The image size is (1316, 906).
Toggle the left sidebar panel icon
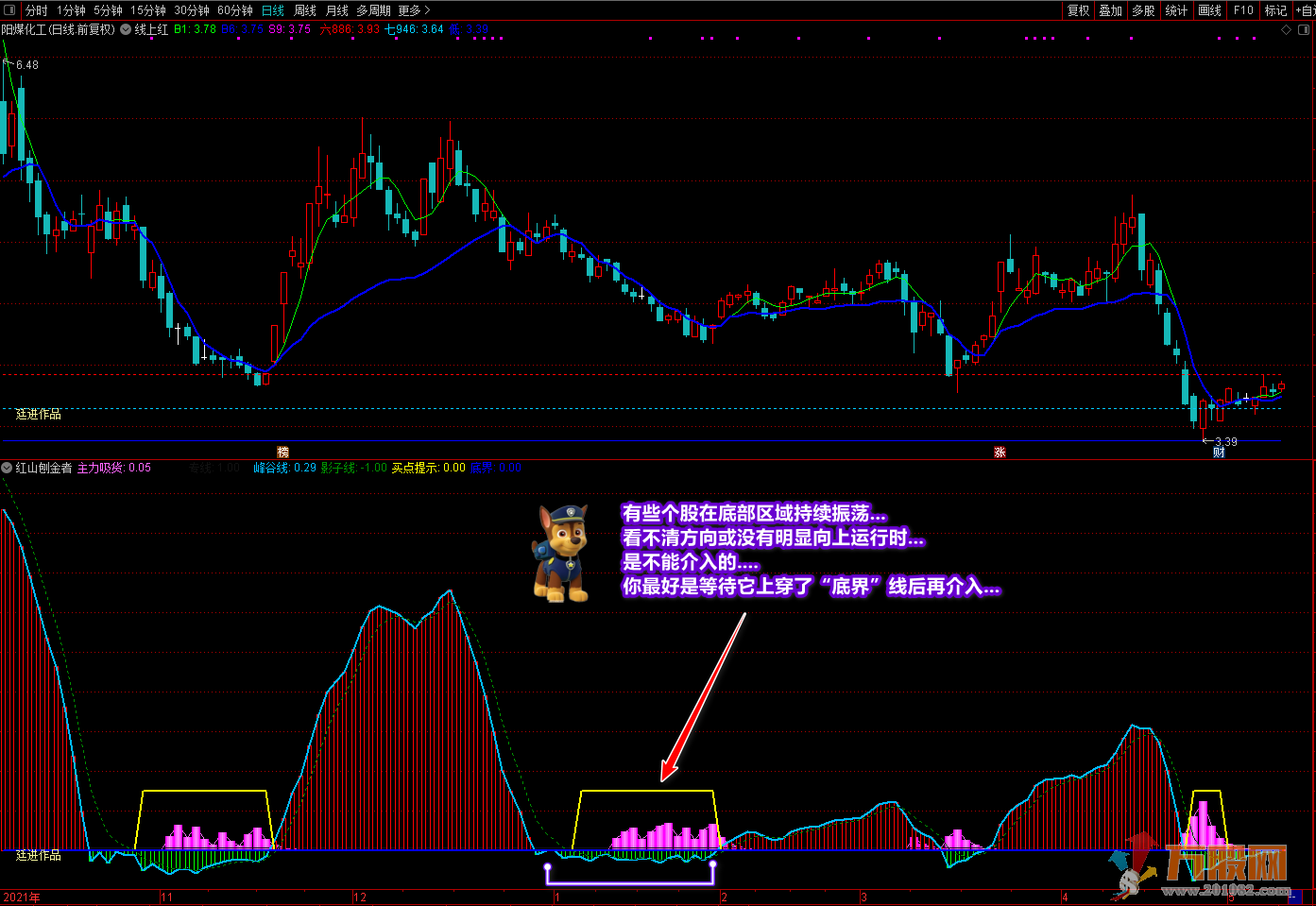pyautogui.click(x=10, y=10)
